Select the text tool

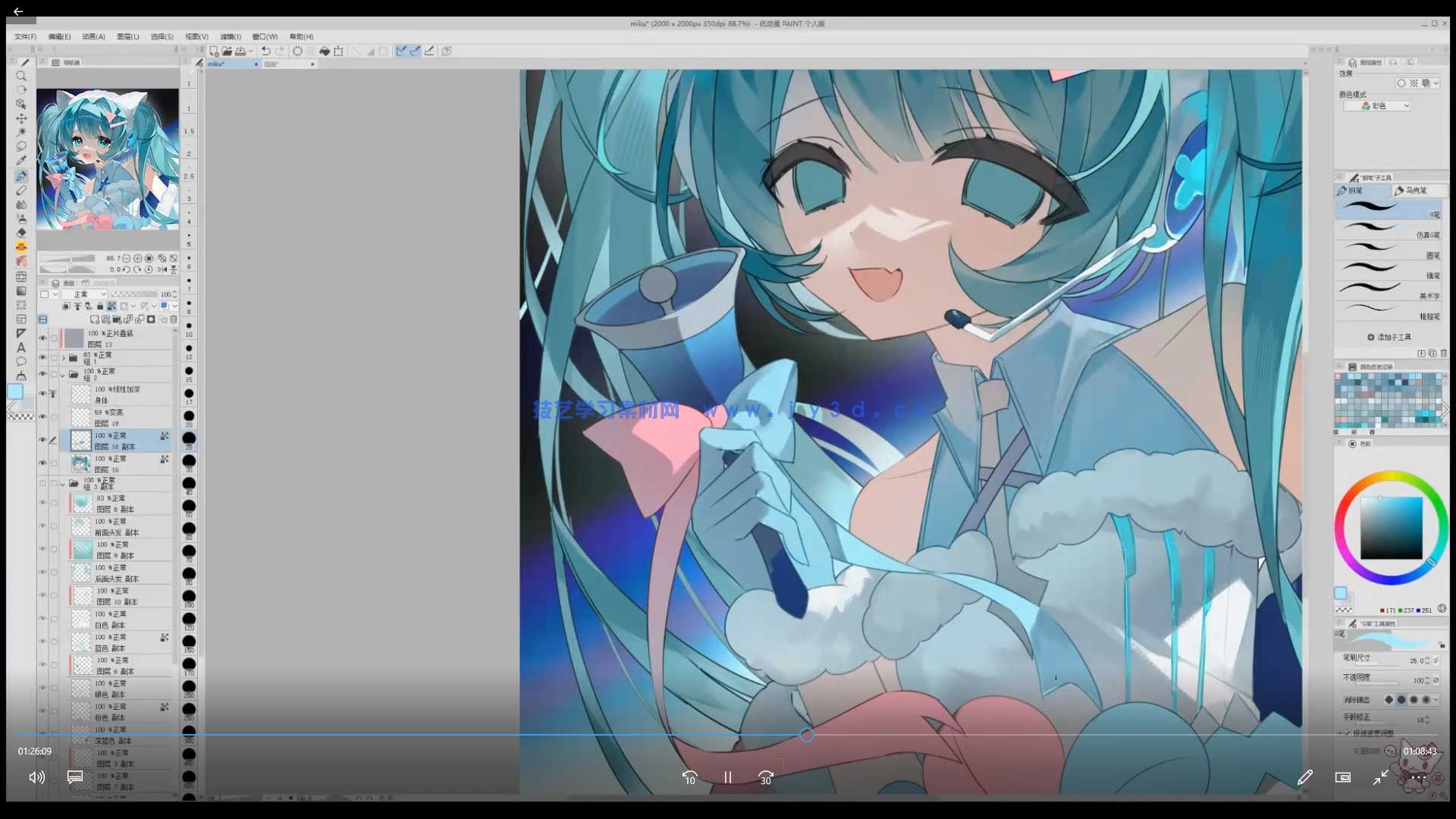[x=21, y=347]
